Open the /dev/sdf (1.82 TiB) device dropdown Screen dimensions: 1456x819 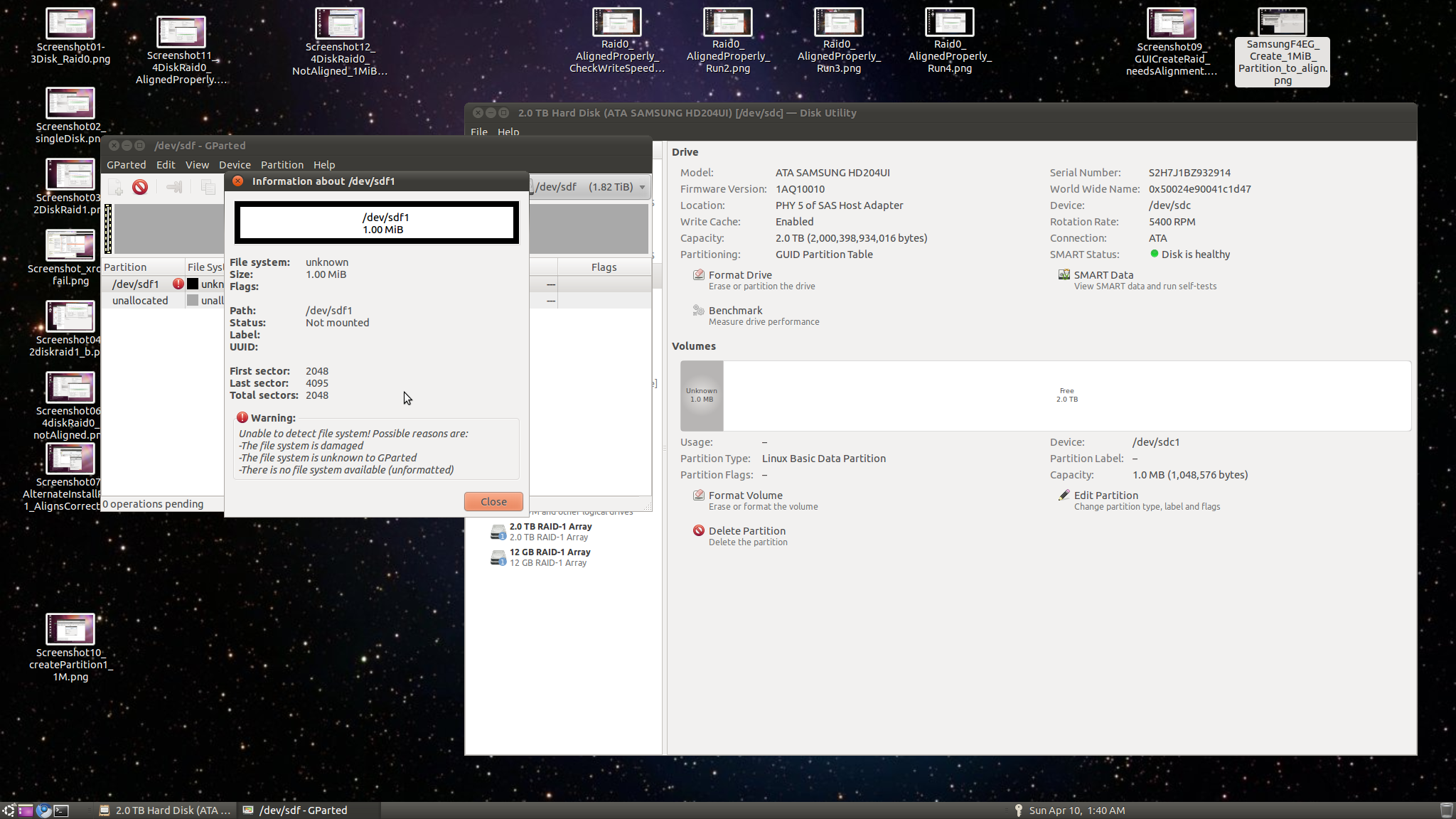pos(590,187)
